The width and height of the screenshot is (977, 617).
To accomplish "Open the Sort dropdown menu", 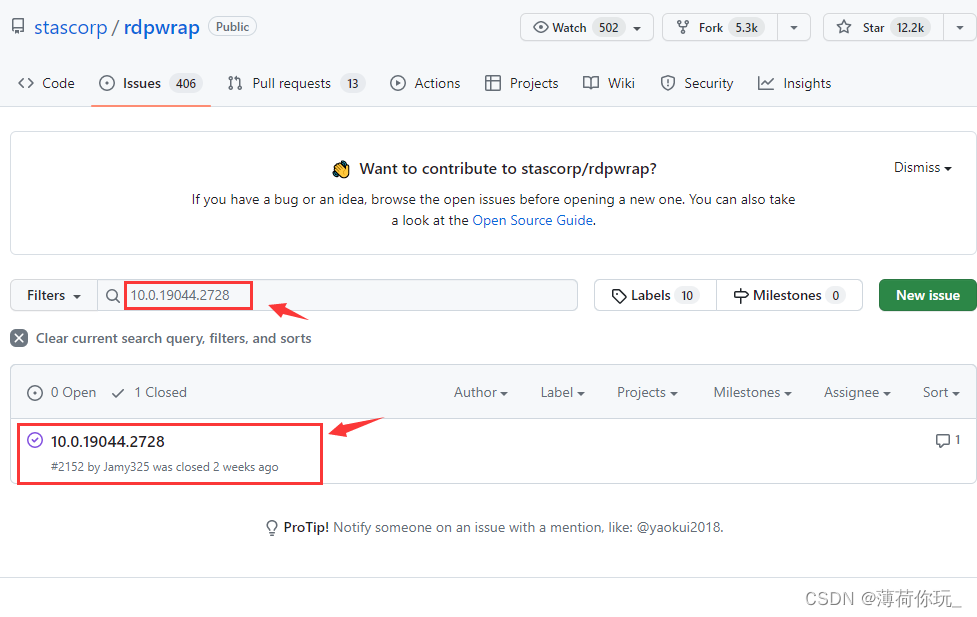I will coord(940,392).
